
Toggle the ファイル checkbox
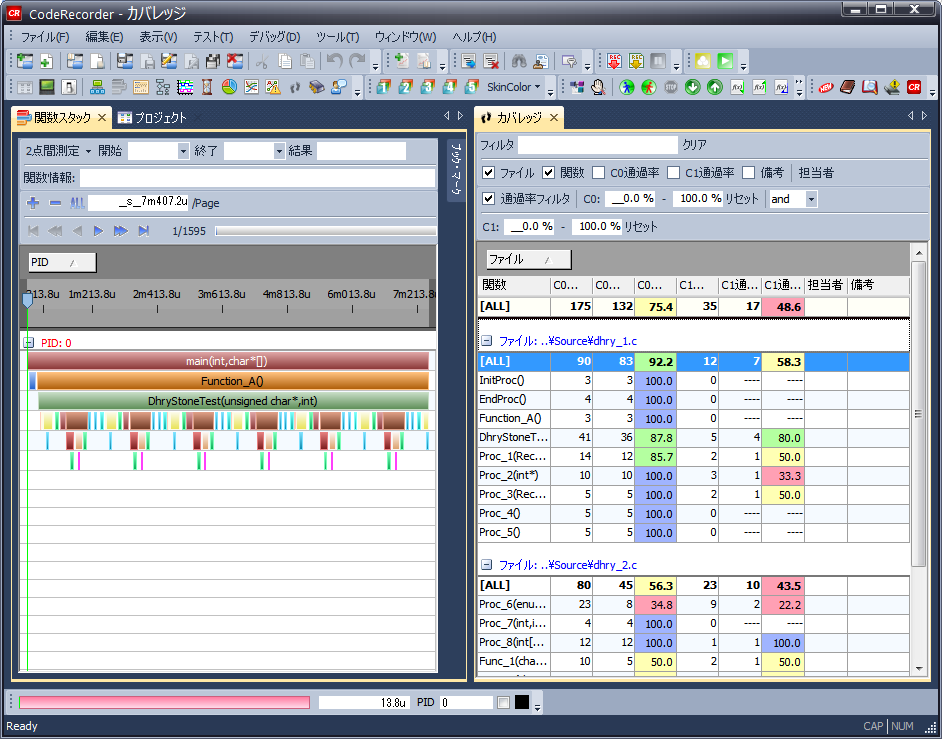point(488,173)
